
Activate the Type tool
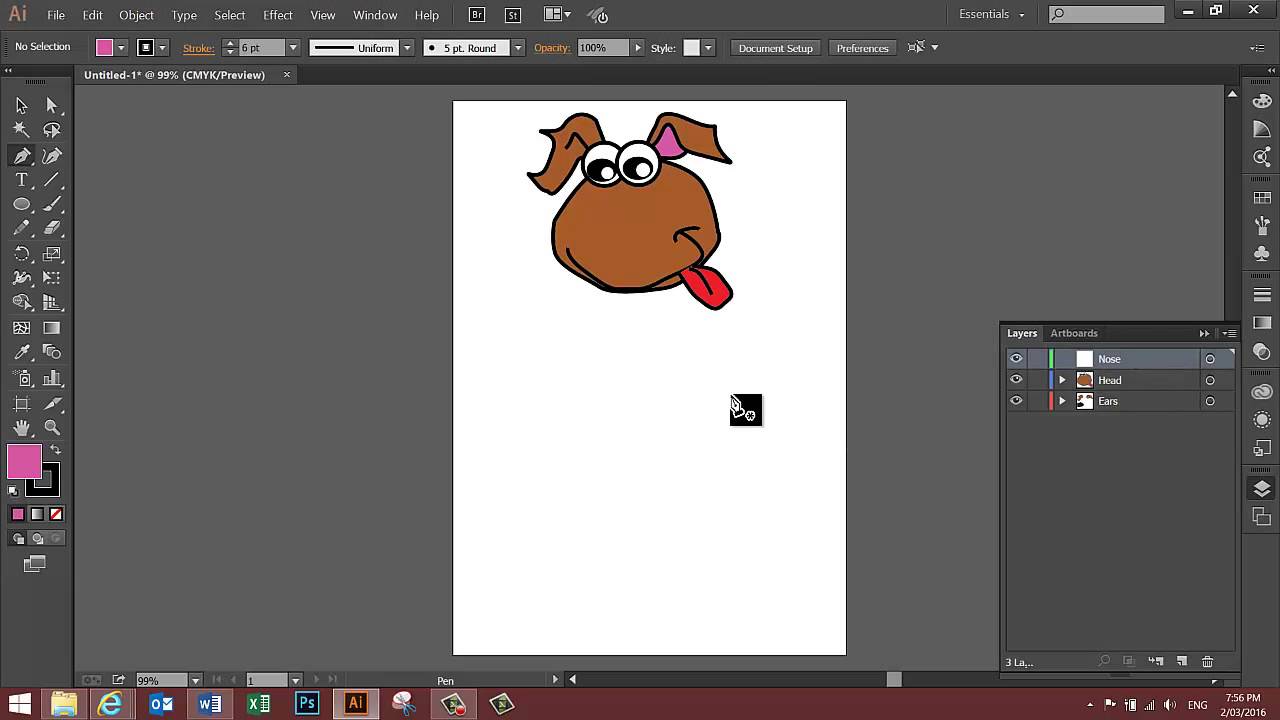(21, 180)
